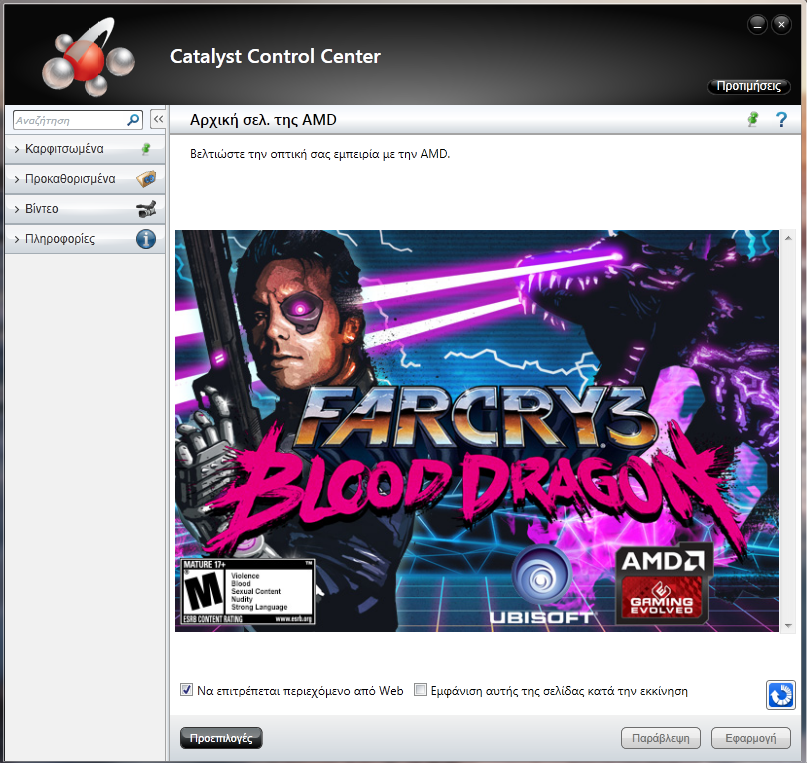The image size is (807, 763).
Task: Close the Catalyst Control Center window
Action: click(x=781, y=24)
